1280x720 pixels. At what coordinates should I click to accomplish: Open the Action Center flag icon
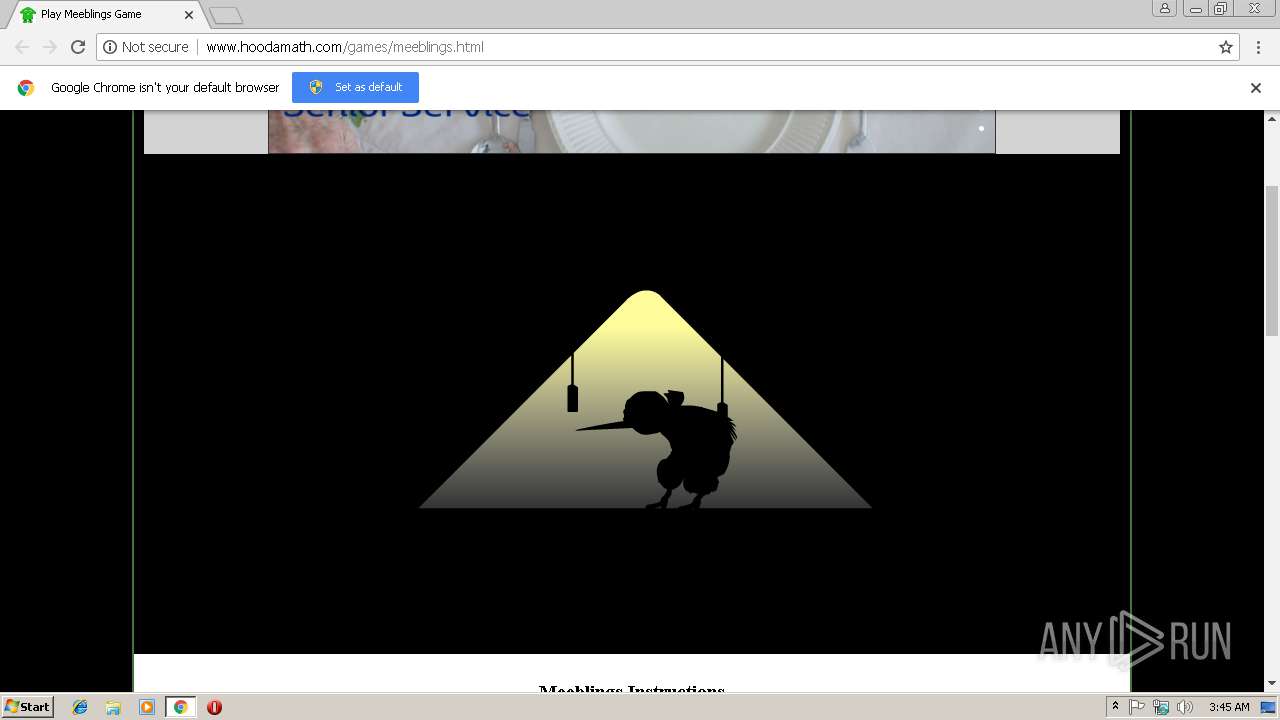pos(1137,707)
